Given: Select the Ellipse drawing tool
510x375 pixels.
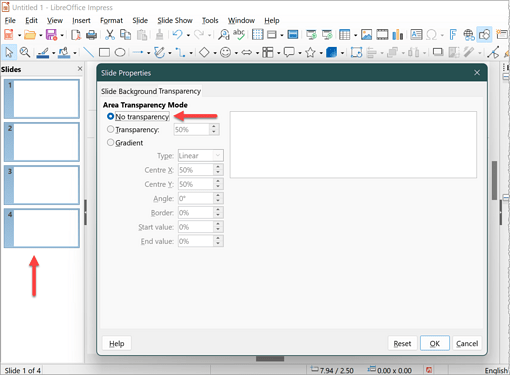Looking at the screenshot, I should point(120,52).
